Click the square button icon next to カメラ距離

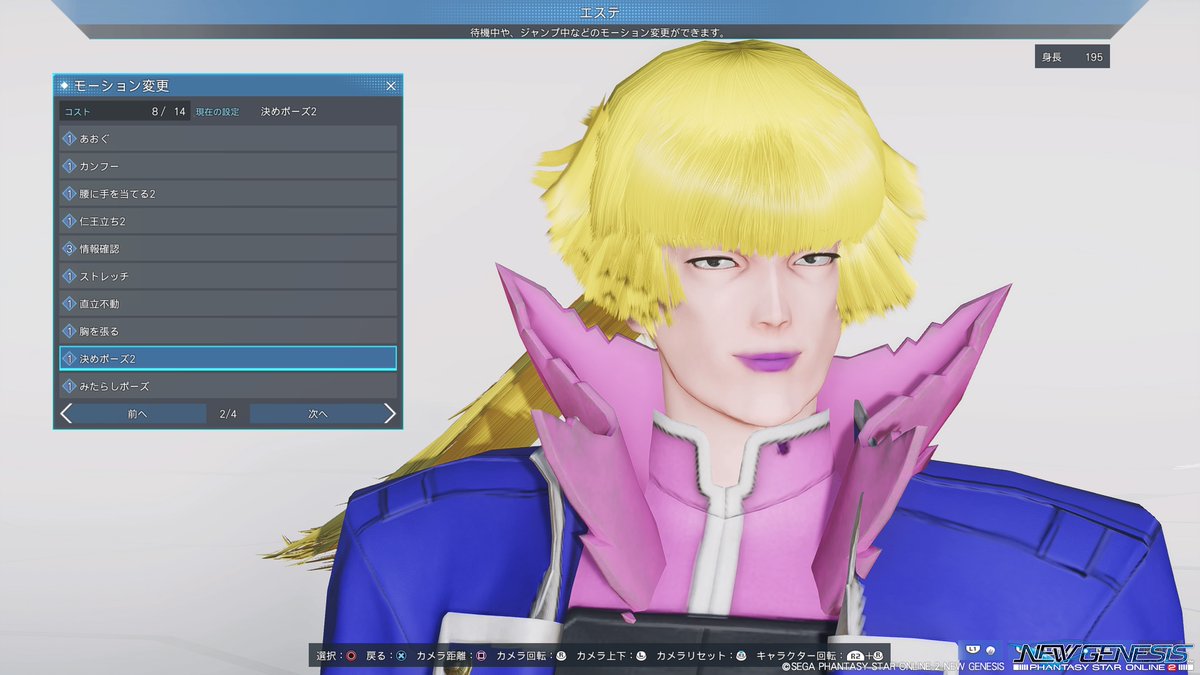coord(481,657)
